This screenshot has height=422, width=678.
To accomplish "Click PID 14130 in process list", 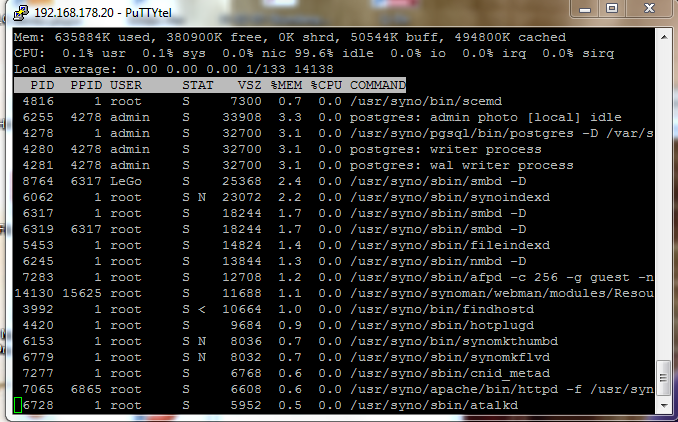I will tap(34, 293).
